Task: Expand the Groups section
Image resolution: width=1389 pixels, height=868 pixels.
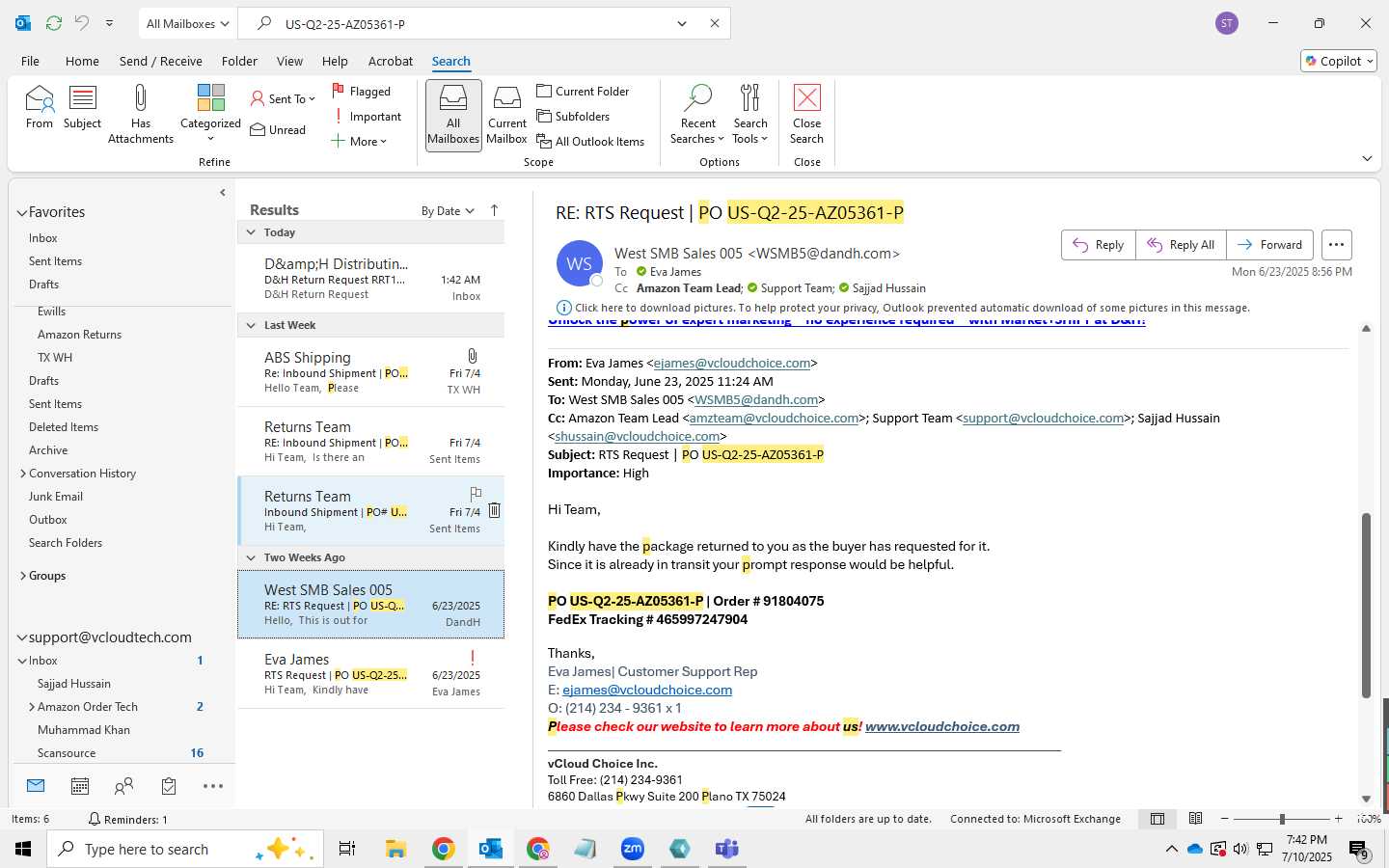Action: click(x=23, y=576)
